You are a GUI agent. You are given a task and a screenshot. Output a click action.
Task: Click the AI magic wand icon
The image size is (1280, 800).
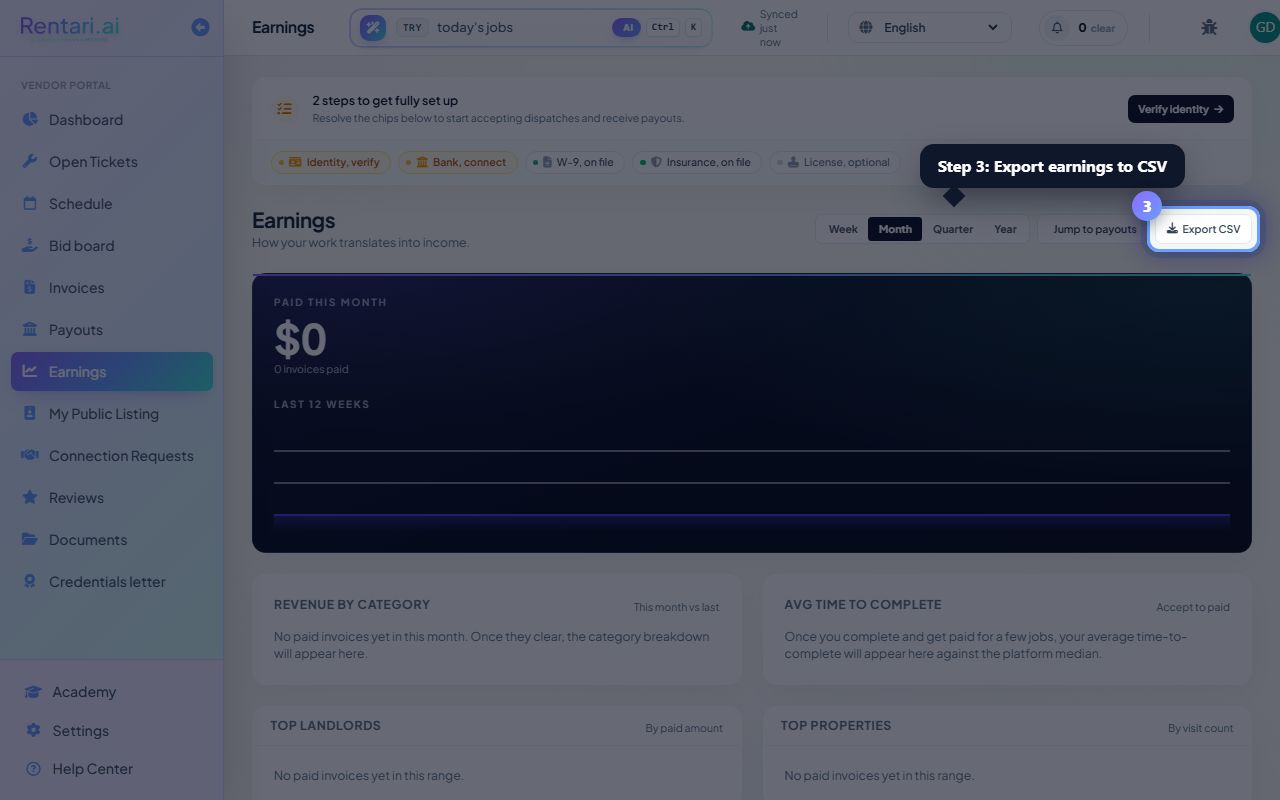click(373, 28)
